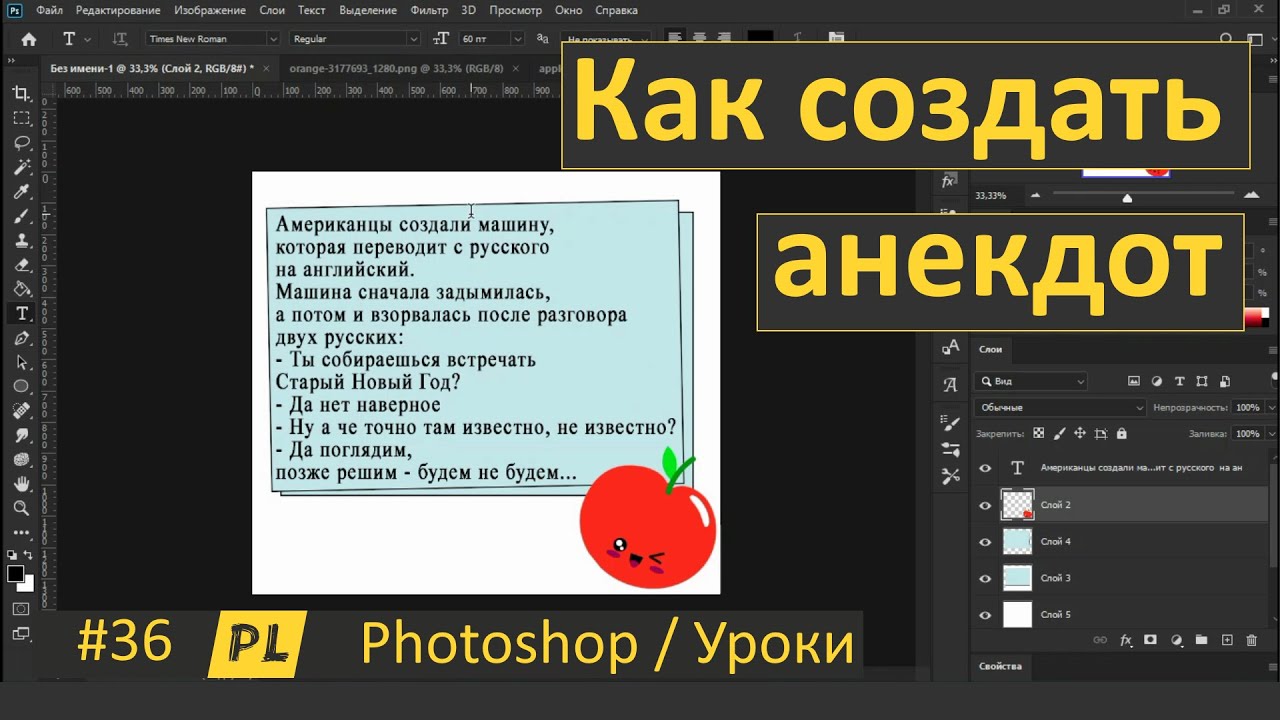Image resolution: width=1280 pixels, height=720 pixels.
Task: Select the Hand tool
Action: (x=21, y=484)
